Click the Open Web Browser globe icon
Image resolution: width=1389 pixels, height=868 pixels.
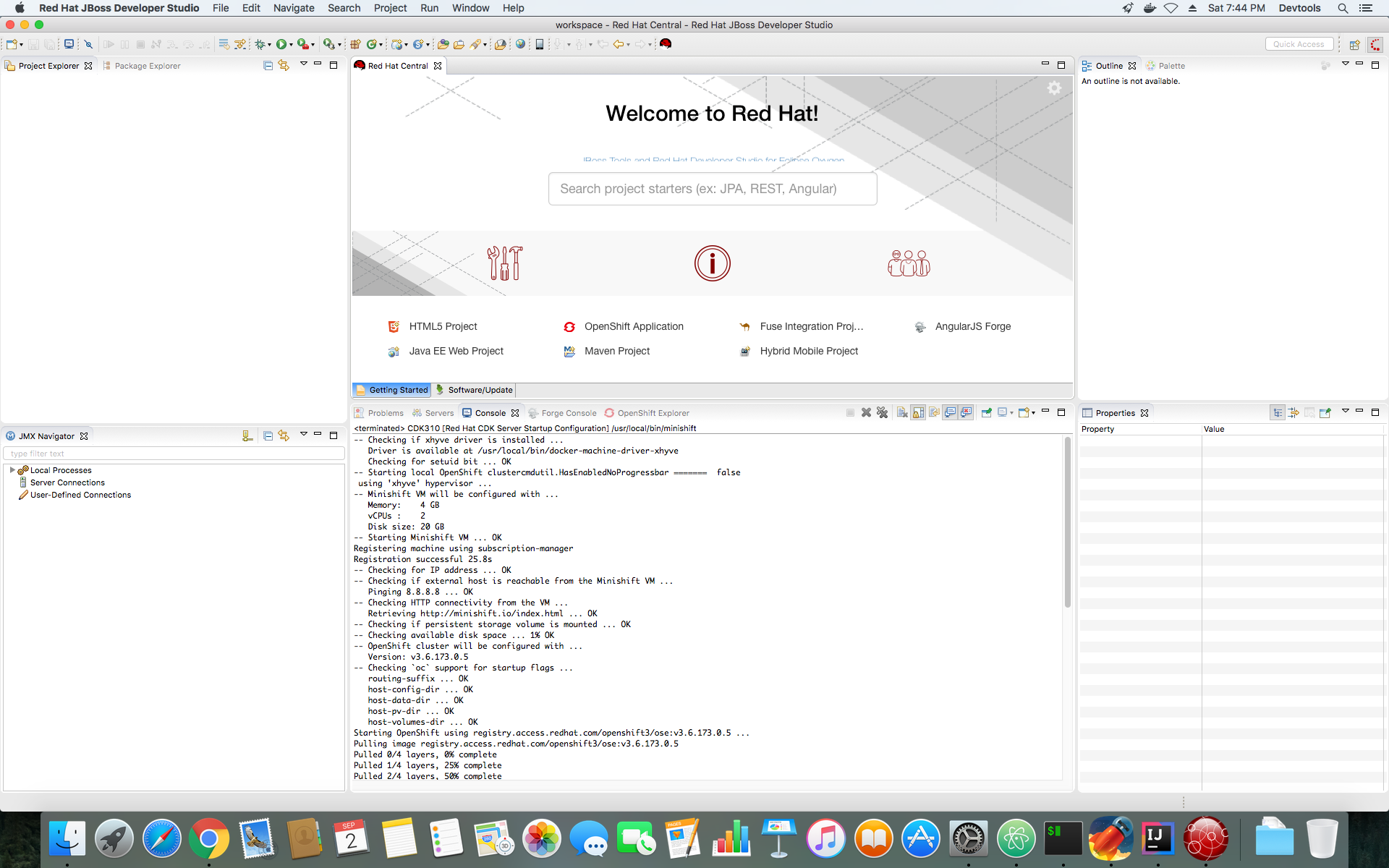pyautogui.click(x=520, y=44)
